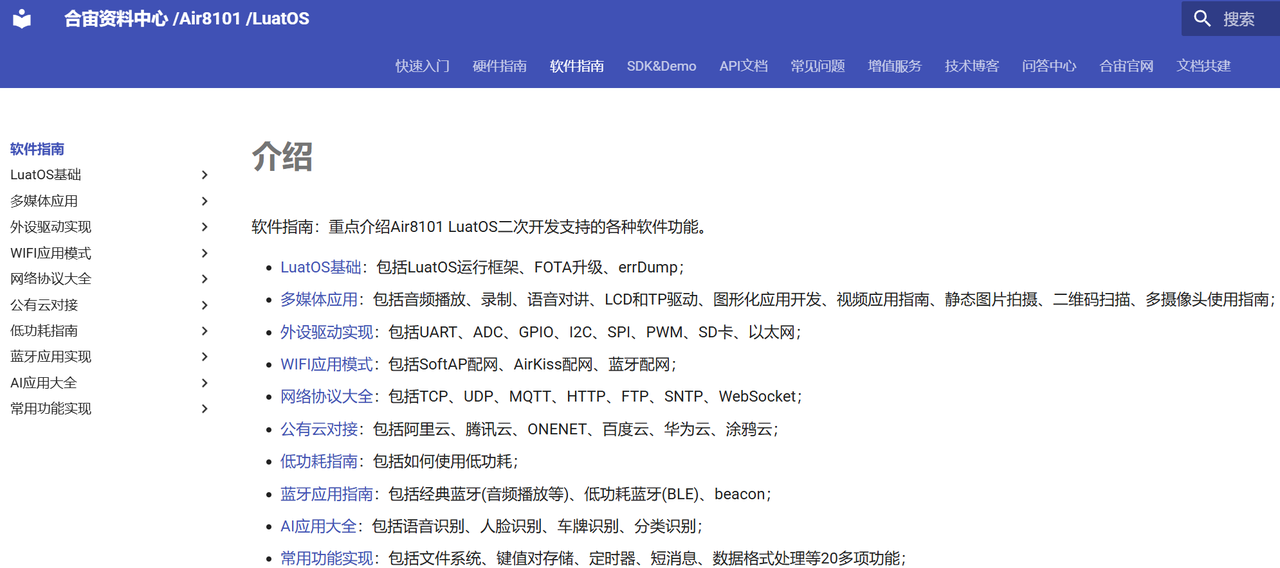The width and height of the screenshot is (1280, 568).
Task: Open the 快速入门 navigation tab
Action: coord(422,66)
